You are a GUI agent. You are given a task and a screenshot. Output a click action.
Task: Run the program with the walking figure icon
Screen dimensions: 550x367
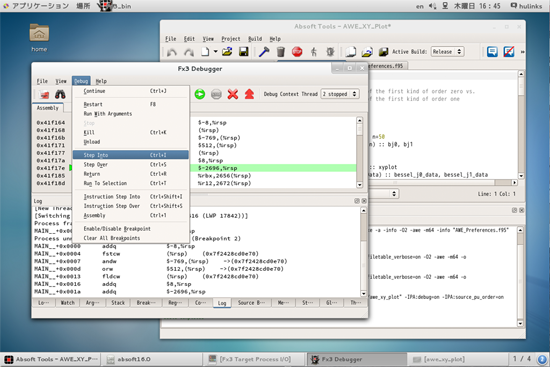(x=314, y=52)
